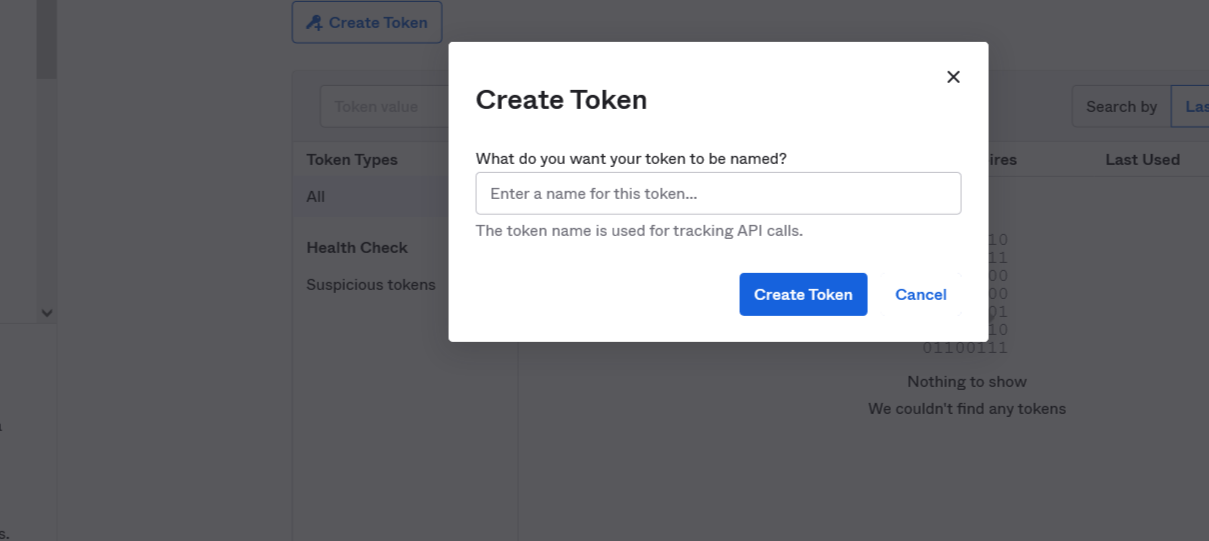Close the Create Token dialog with X

[x=953, y=77]
